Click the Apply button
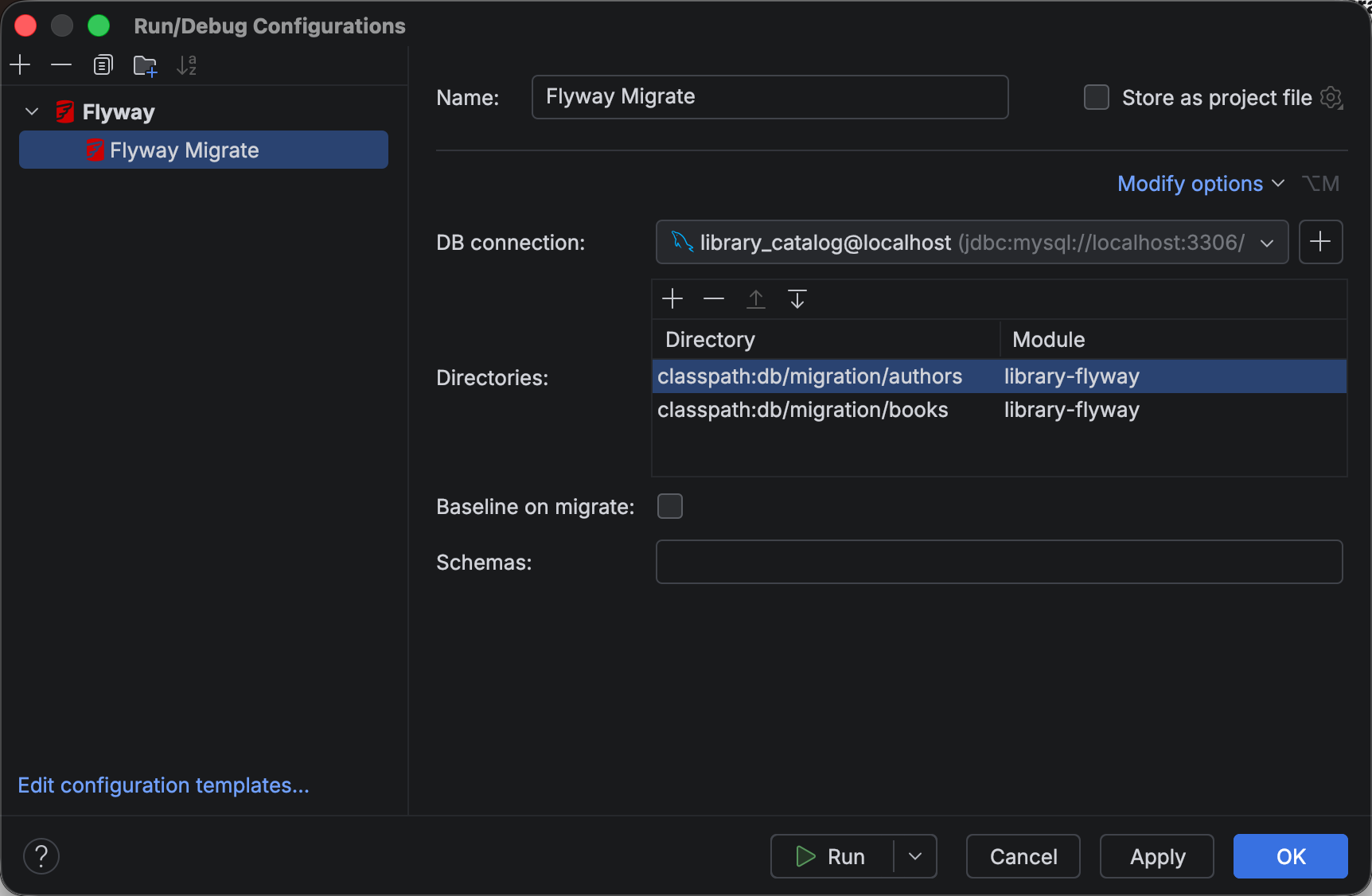Viewport: 1372px width, 896px height. pyautogui.click(x=1157, y=856)
